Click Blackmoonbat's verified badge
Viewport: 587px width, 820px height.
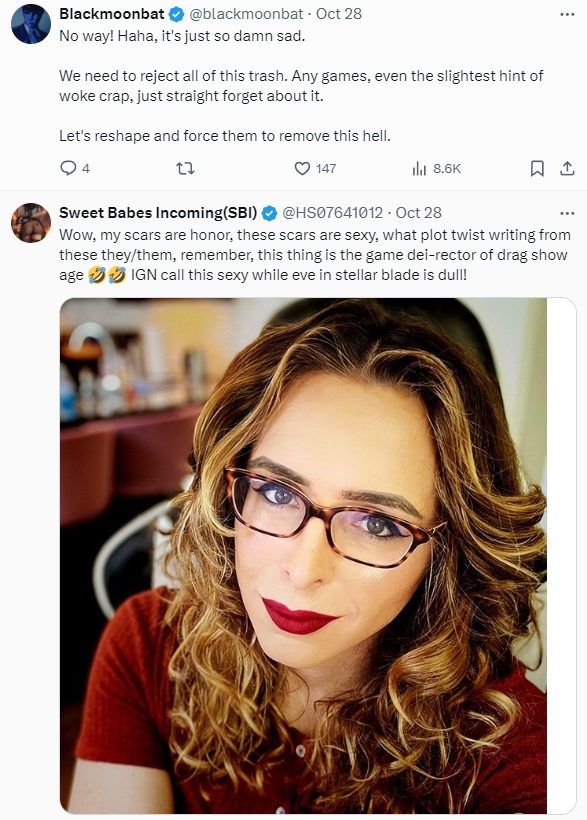click(x=177, y=15)
